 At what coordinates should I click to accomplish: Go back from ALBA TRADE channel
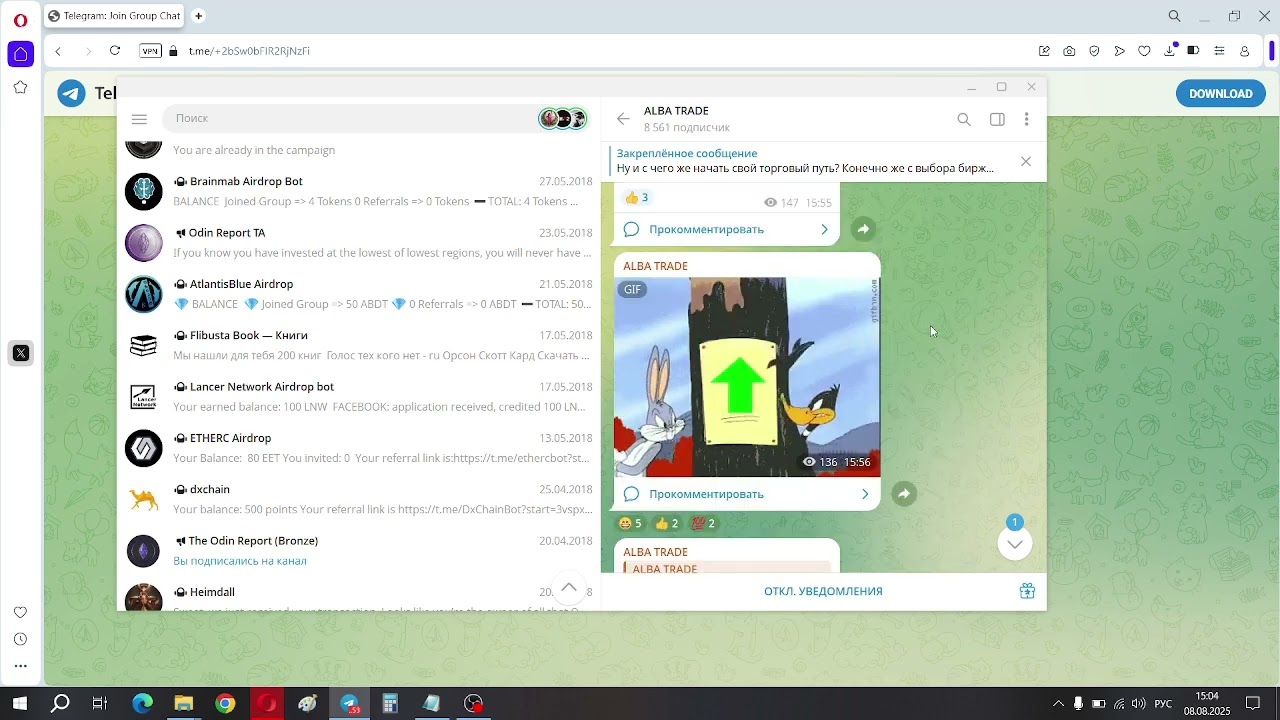click(623, 119)
